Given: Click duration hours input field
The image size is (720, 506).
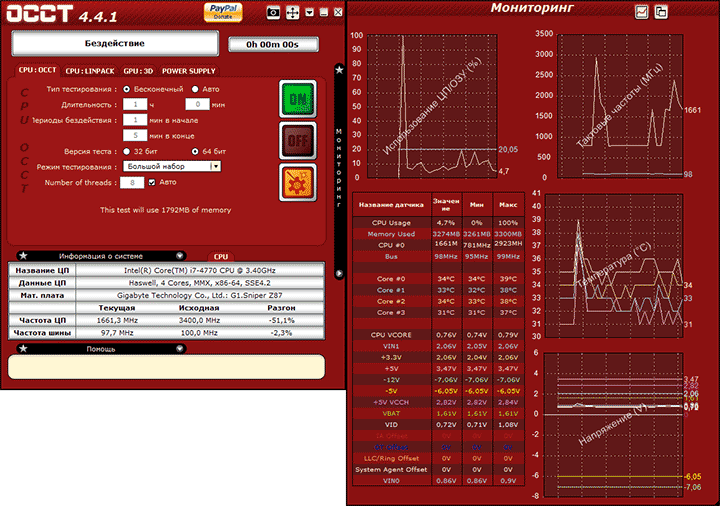Looking at the screenshot, I should pos(135,104).
